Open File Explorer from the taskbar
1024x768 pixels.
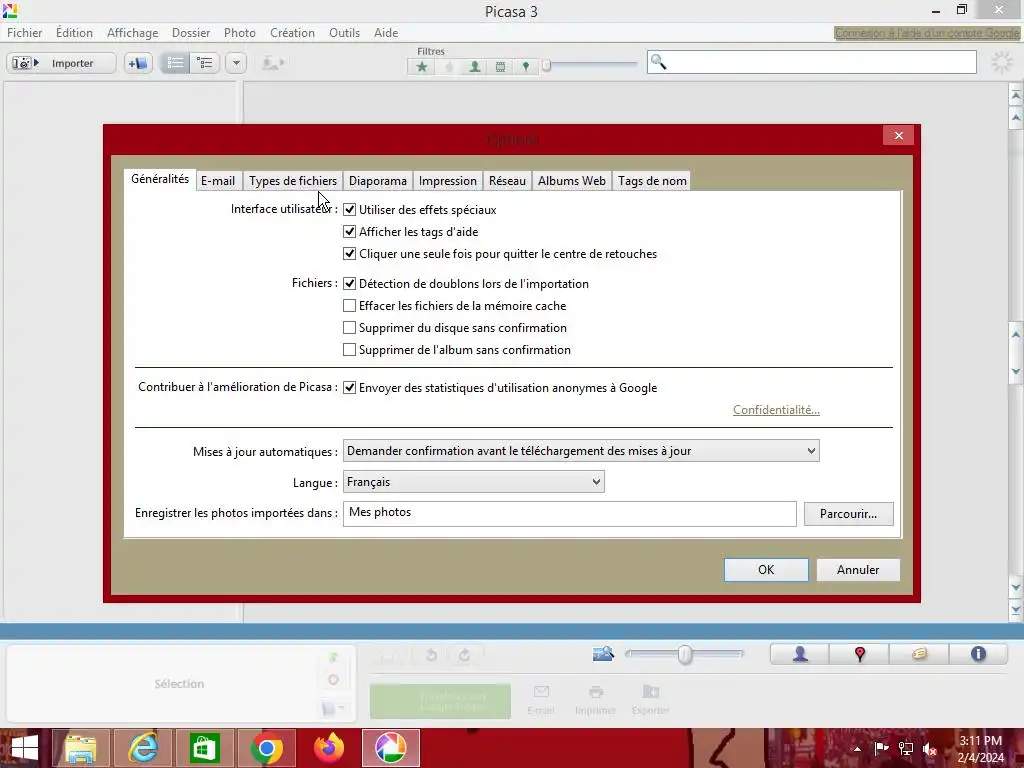click(x=80, y=748)
